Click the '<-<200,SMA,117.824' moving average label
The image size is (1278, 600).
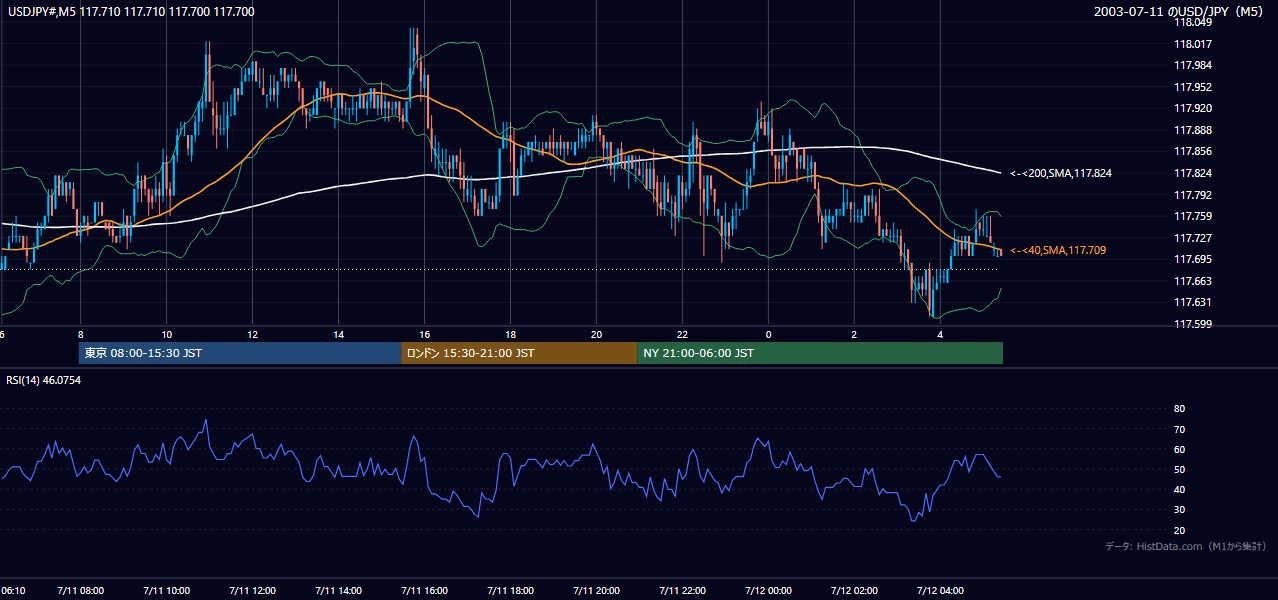(x=1061, y=173)
